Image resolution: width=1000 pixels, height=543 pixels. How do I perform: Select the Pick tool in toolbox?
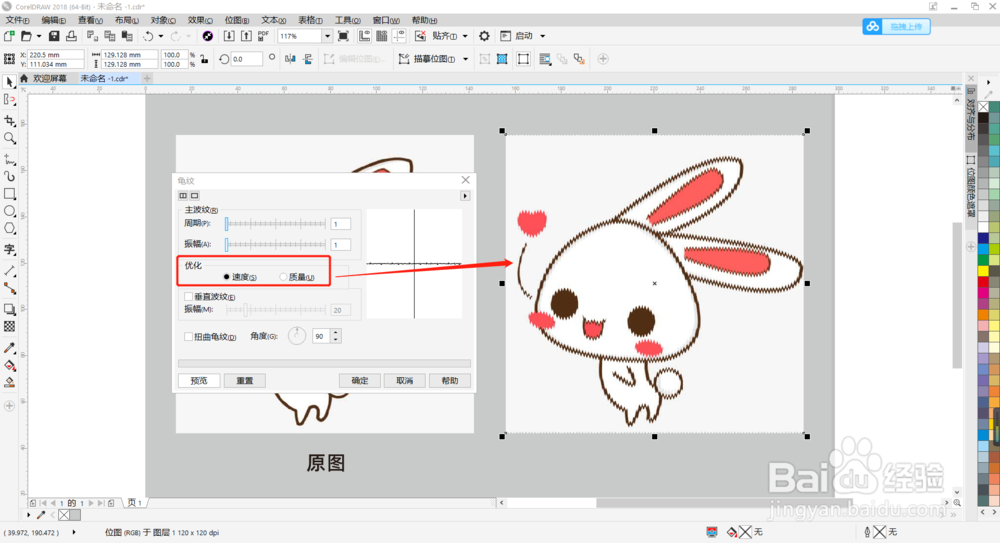pos(9,82)
